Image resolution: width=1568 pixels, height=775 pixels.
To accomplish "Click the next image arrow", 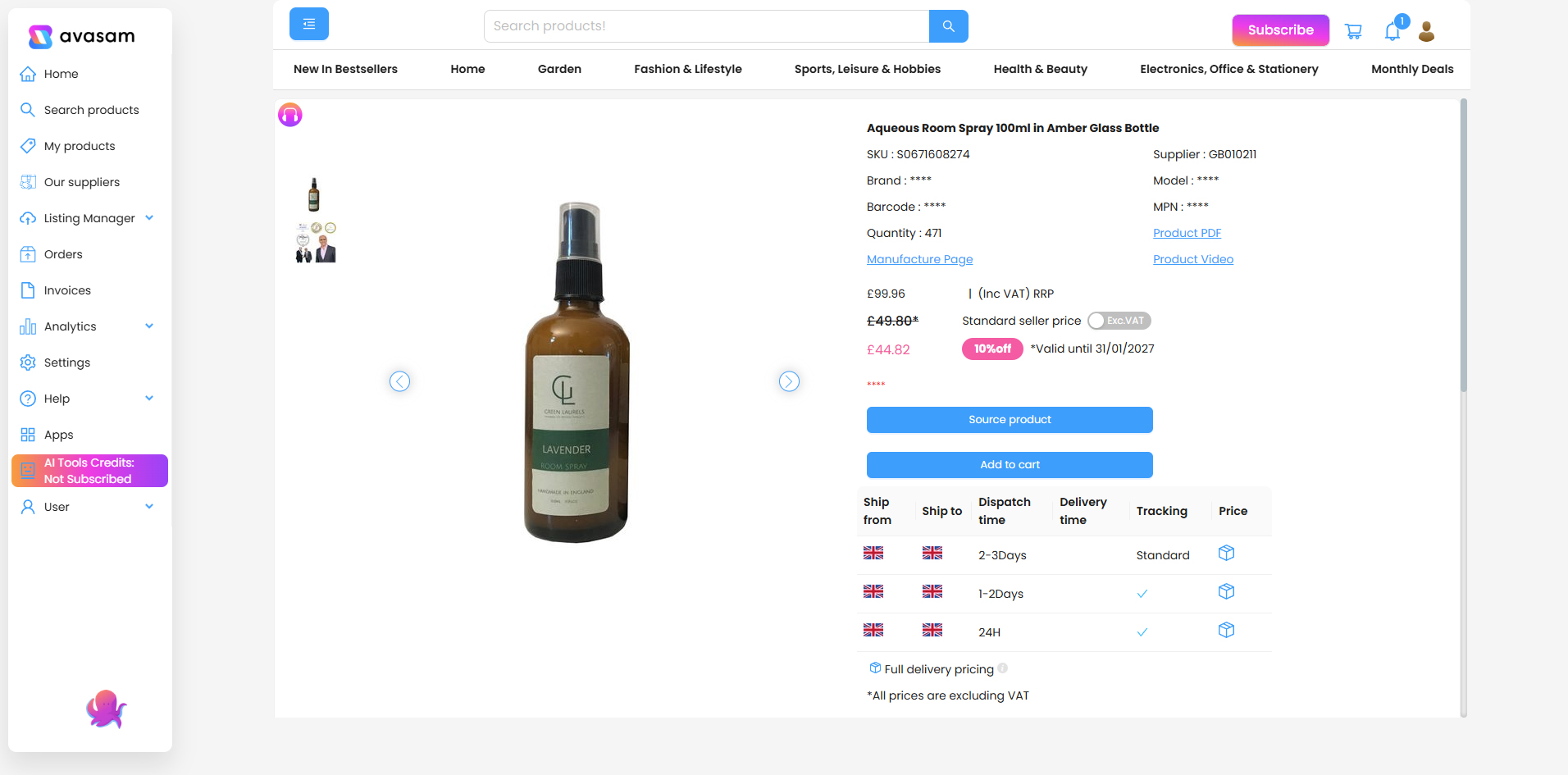I will pyautogui.click(x=788, y=381).
